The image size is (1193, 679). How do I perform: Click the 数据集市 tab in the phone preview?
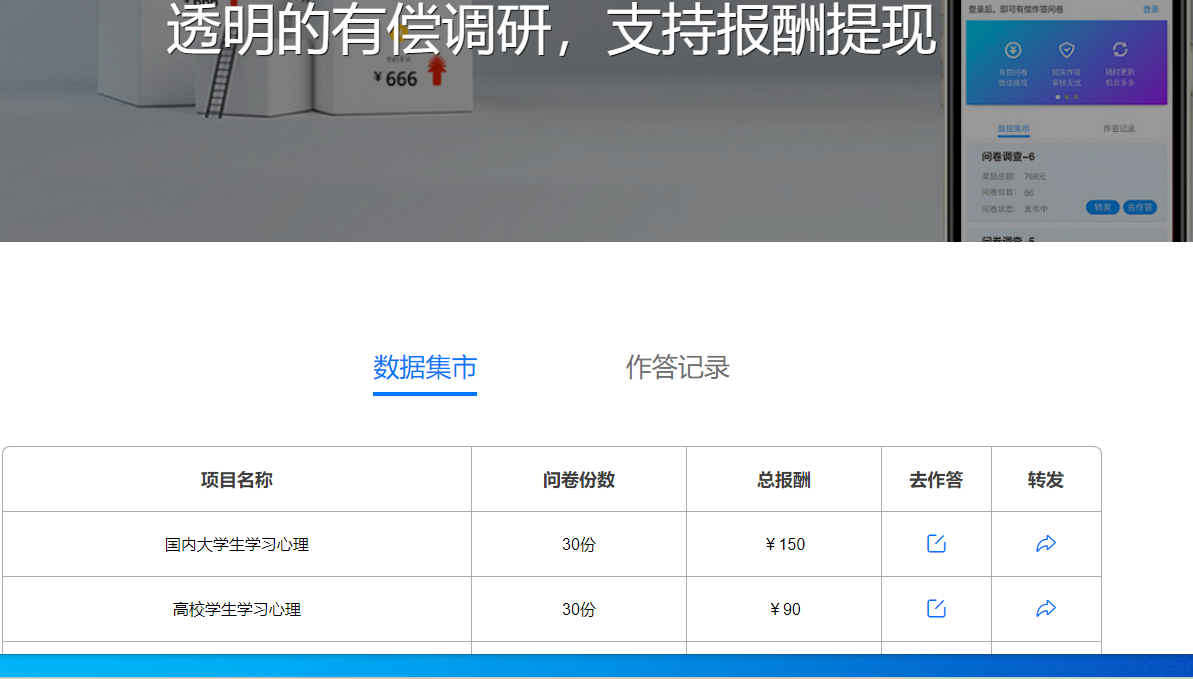[x=1013, y=129]
